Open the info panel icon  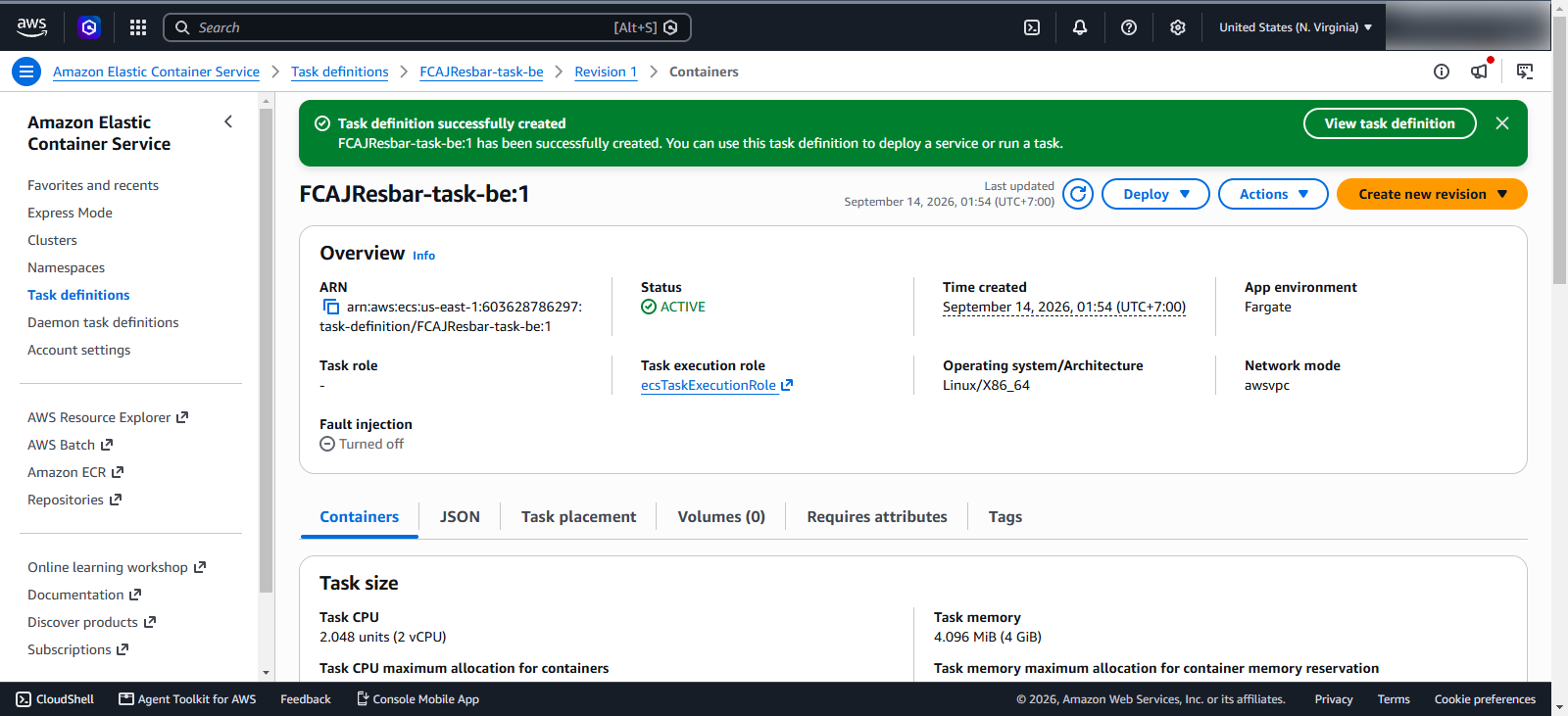coord(1442,72)
